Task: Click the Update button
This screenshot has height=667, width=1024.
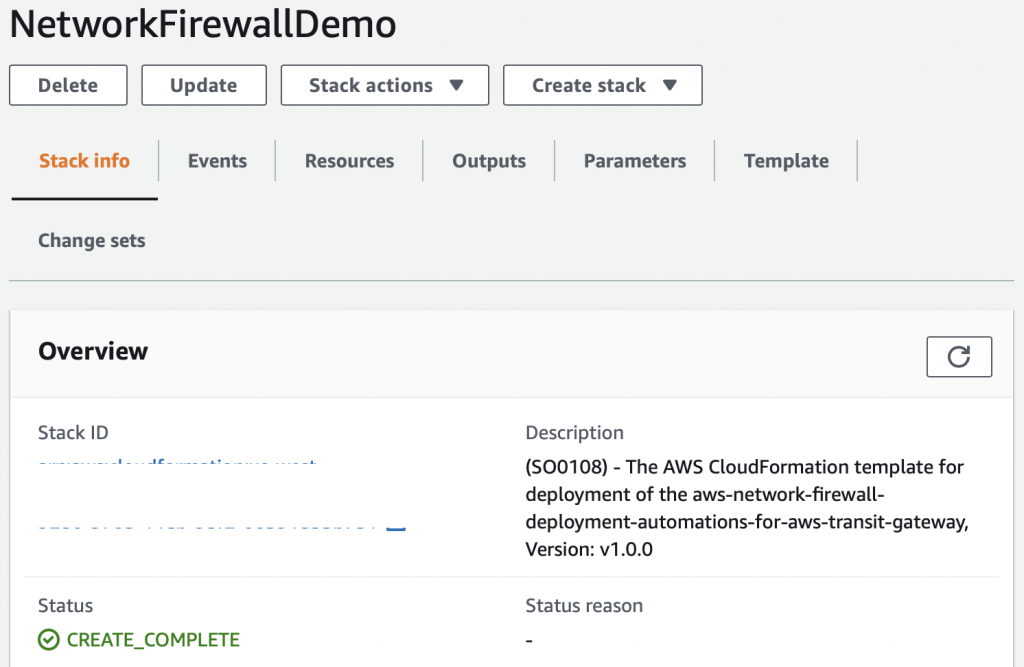Action: (204, 85)
